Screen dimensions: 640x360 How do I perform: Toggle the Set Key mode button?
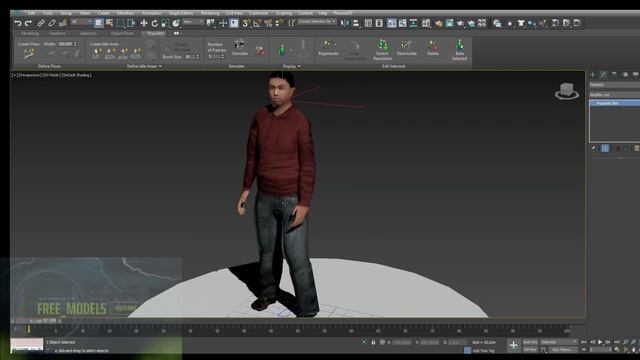(x=530, y=349)
